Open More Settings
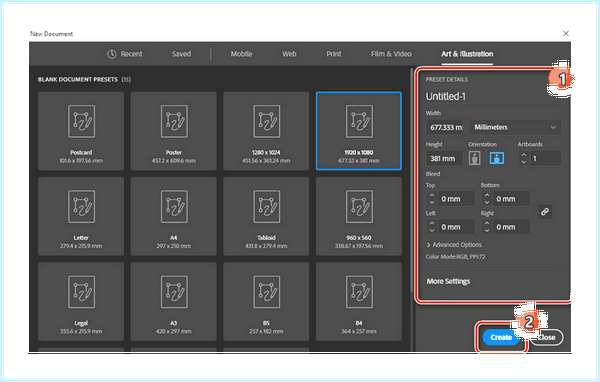 [448, 281]
